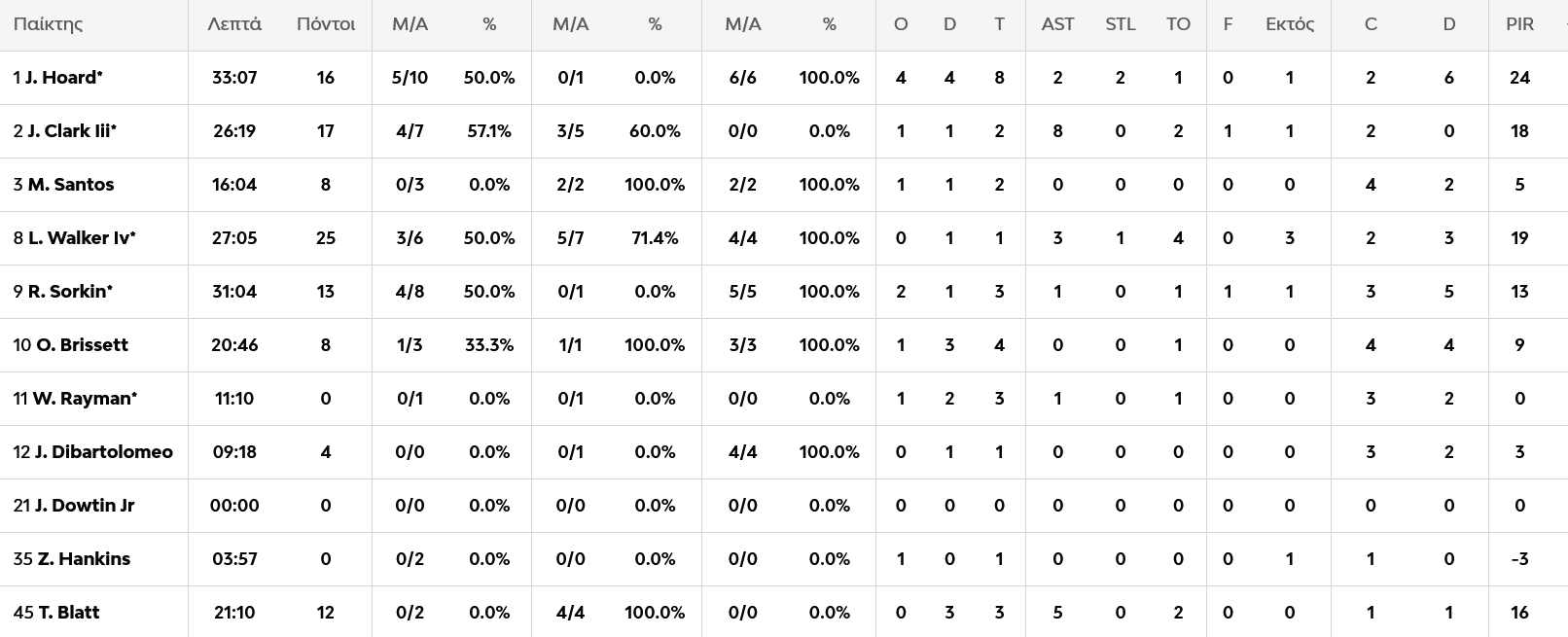The height and width of the screenshot is (637, 1568).
Task: Open J. Dowtin Jr player link
Action: 85,506
